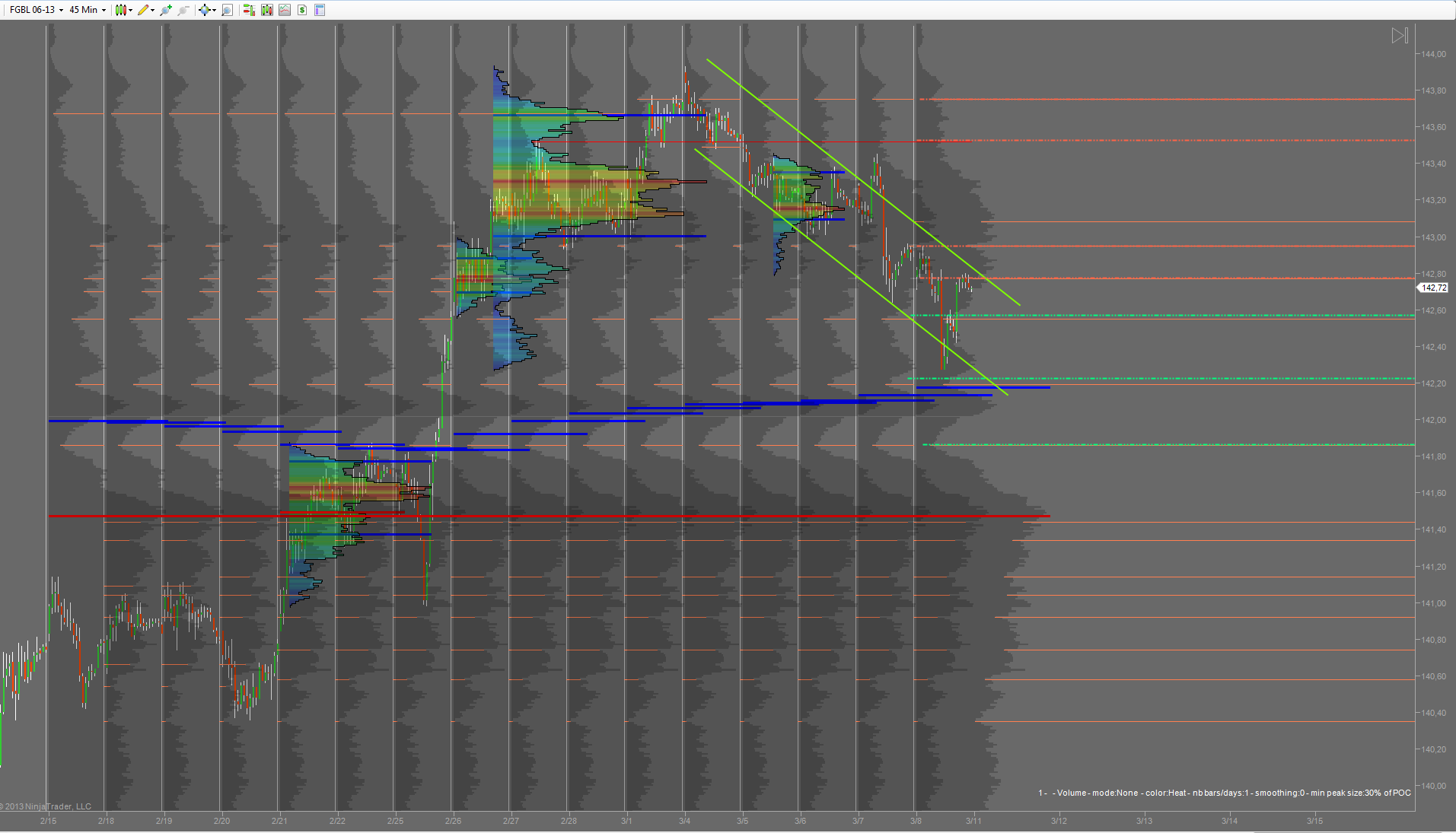This screenshot has width=1456, height=833.
Task: Open the 45 Min interval selector
Action: (x=88, y=10)
